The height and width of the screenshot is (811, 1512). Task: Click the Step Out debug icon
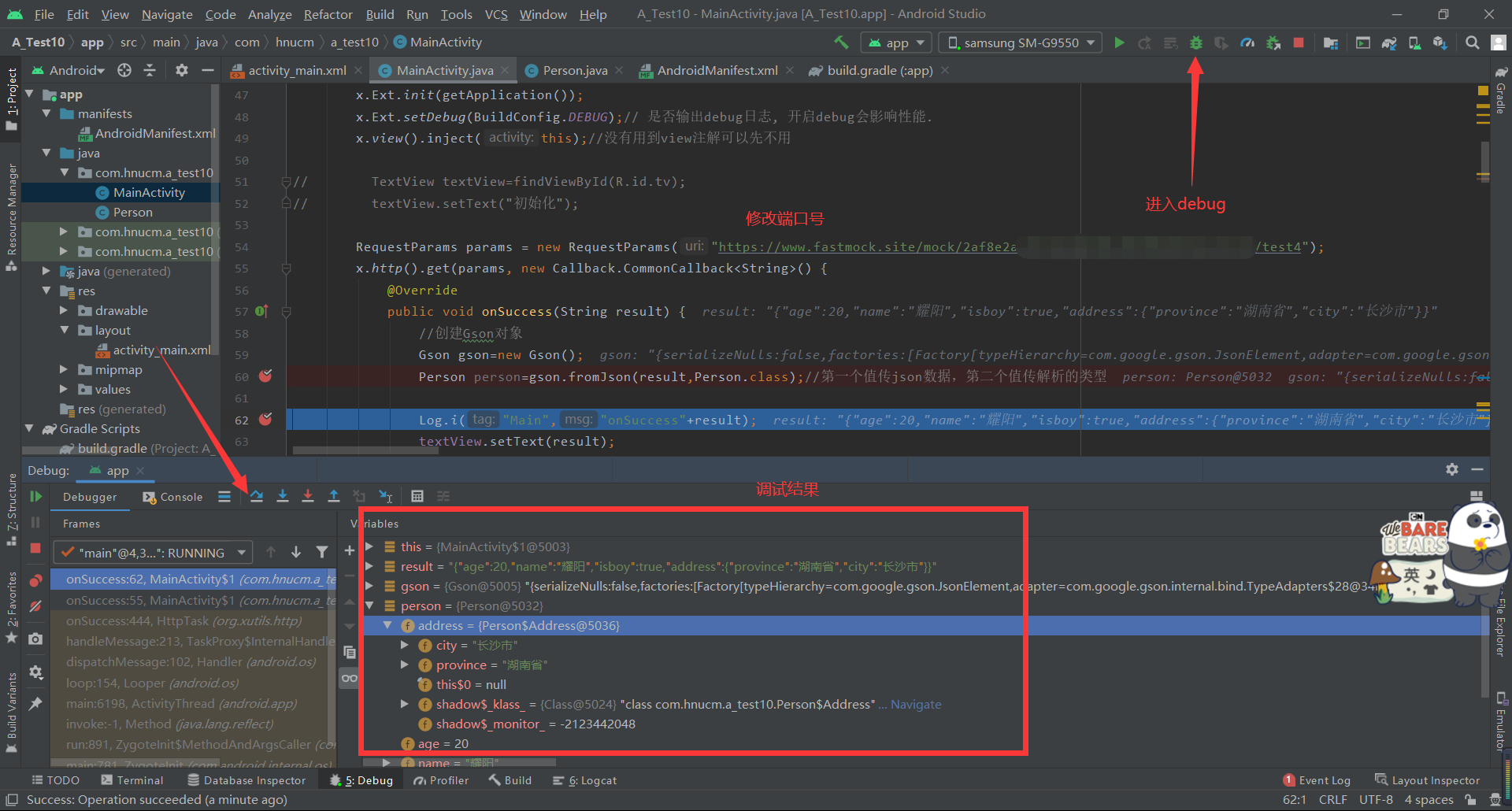click(334, 496)
